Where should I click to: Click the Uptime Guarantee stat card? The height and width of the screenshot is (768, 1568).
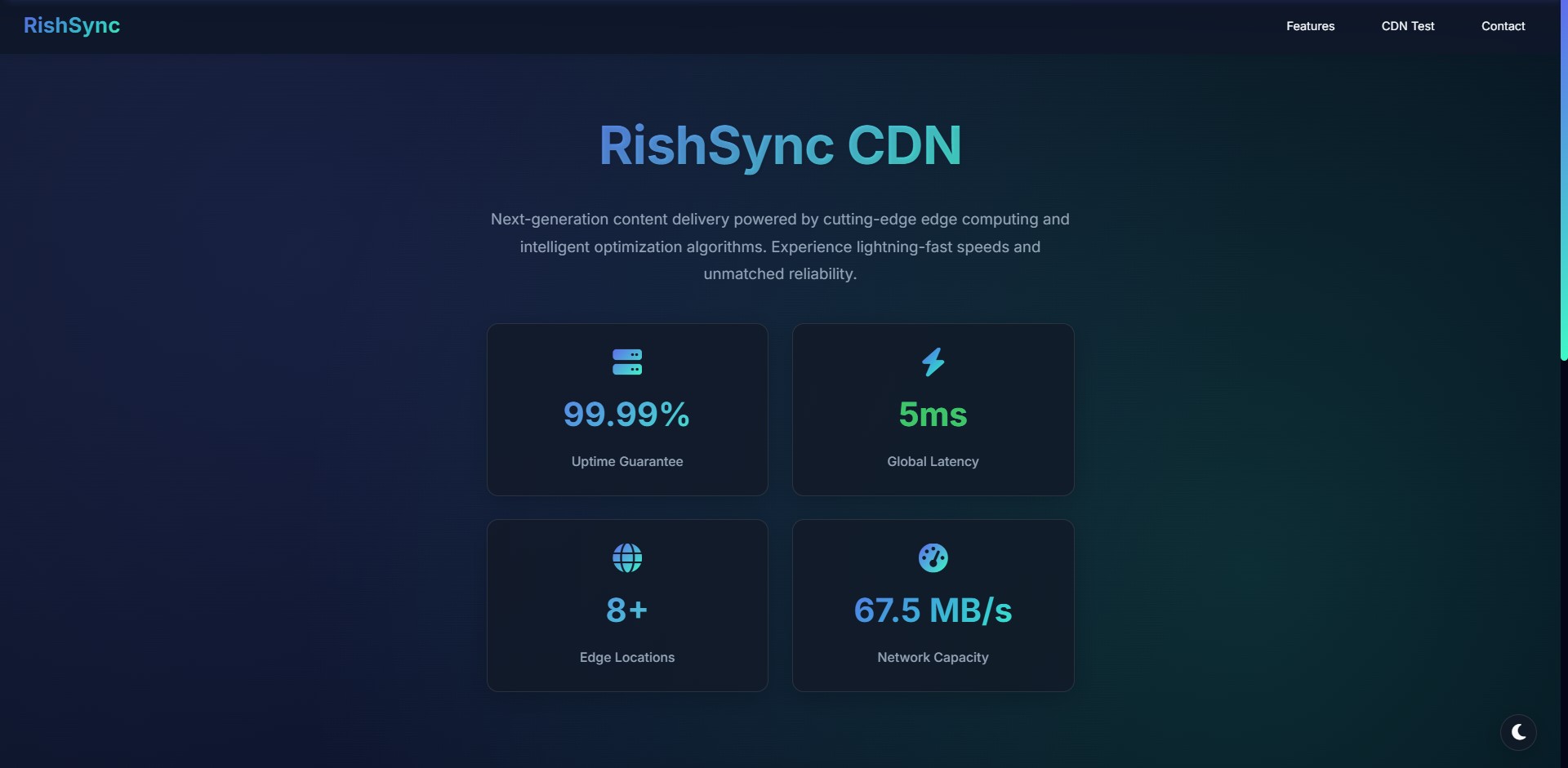tap(626, 409)
